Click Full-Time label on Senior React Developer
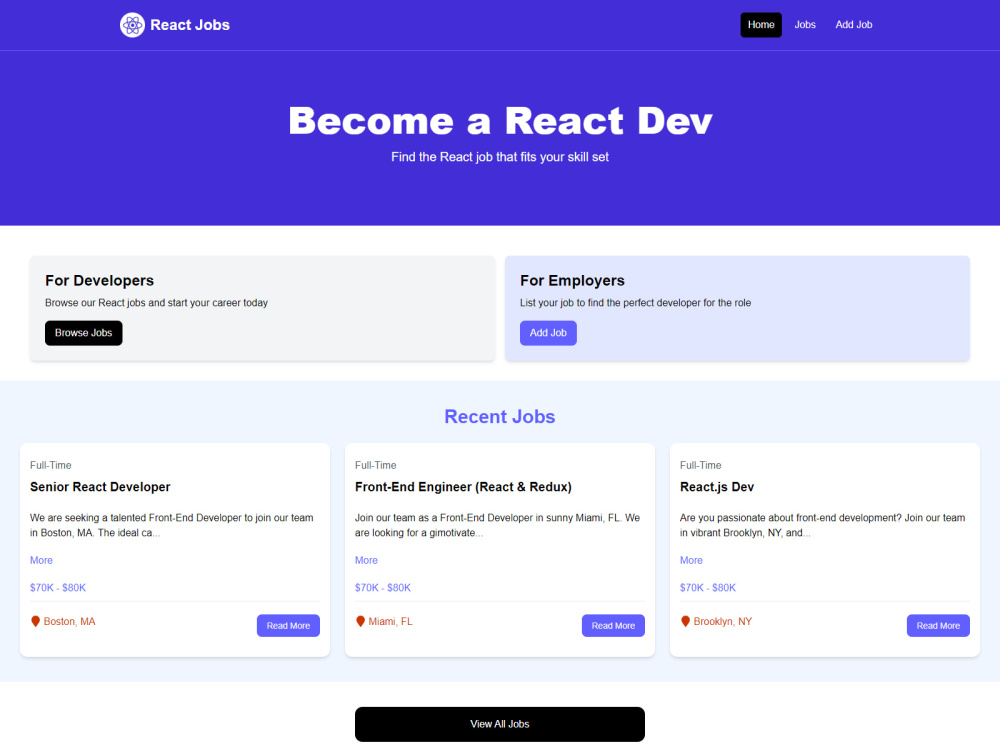 coord(51,465)
